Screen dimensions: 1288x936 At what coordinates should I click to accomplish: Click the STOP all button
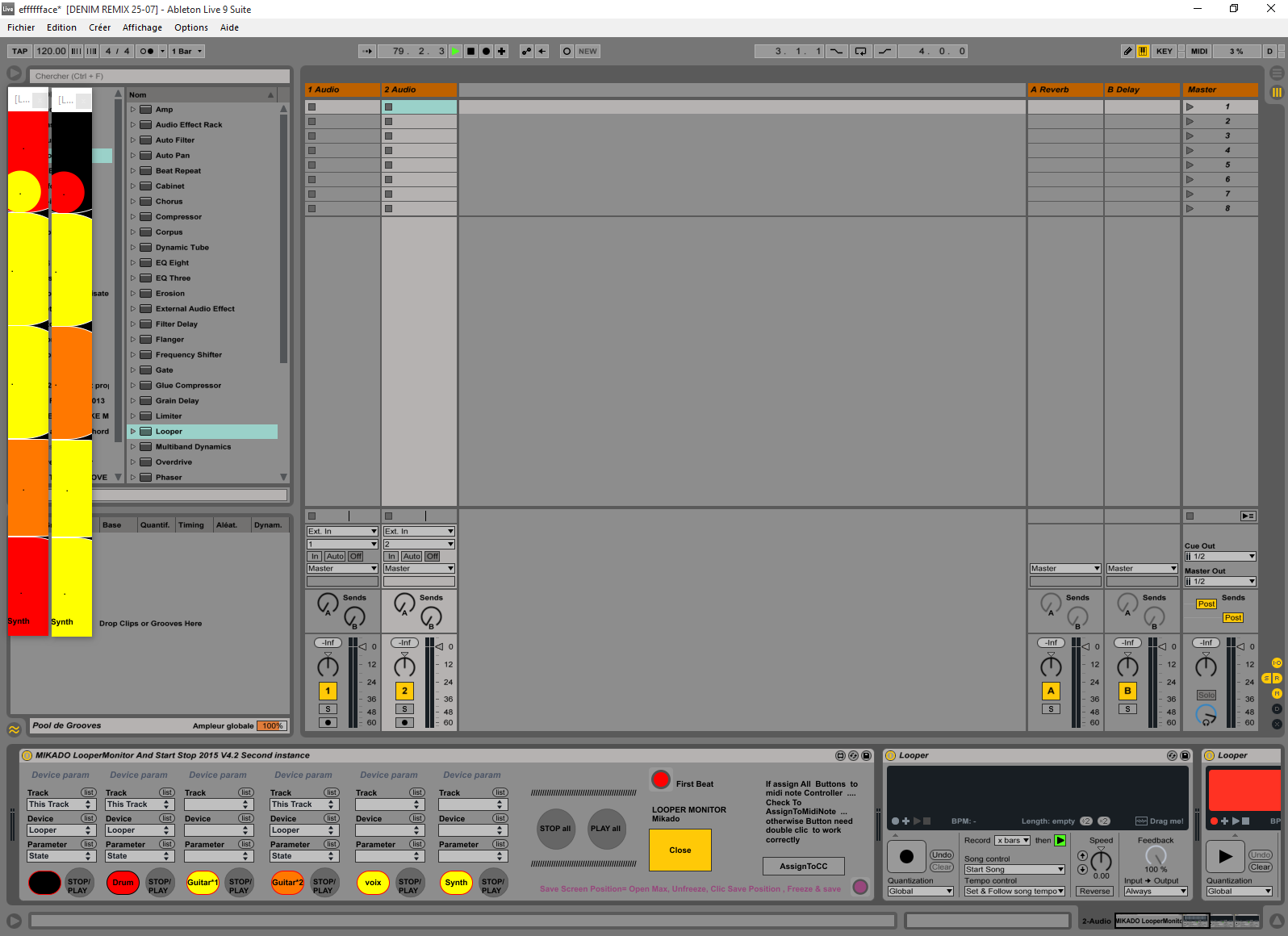click(555, 829)
